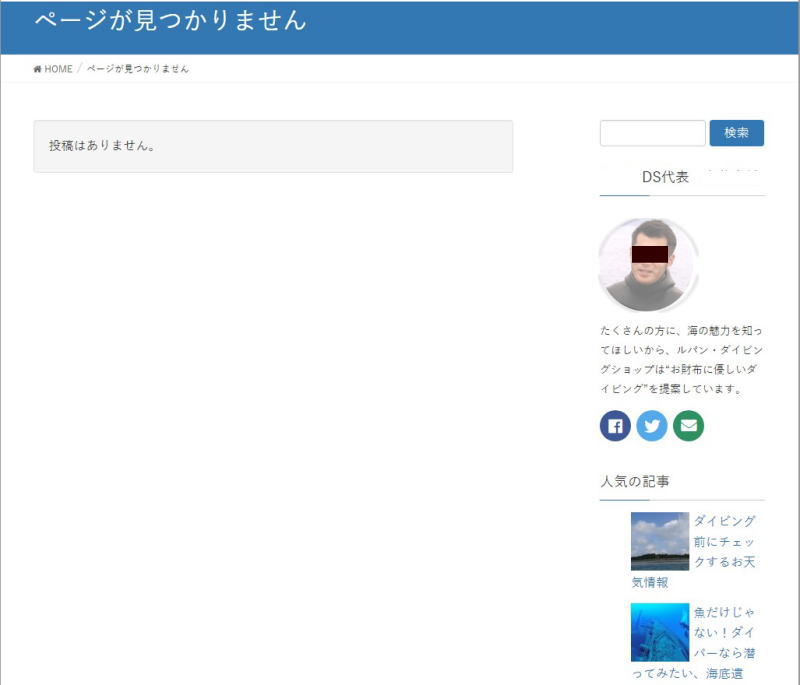
Task: Click inside the sidebar search input field
Action: (650, 132)
